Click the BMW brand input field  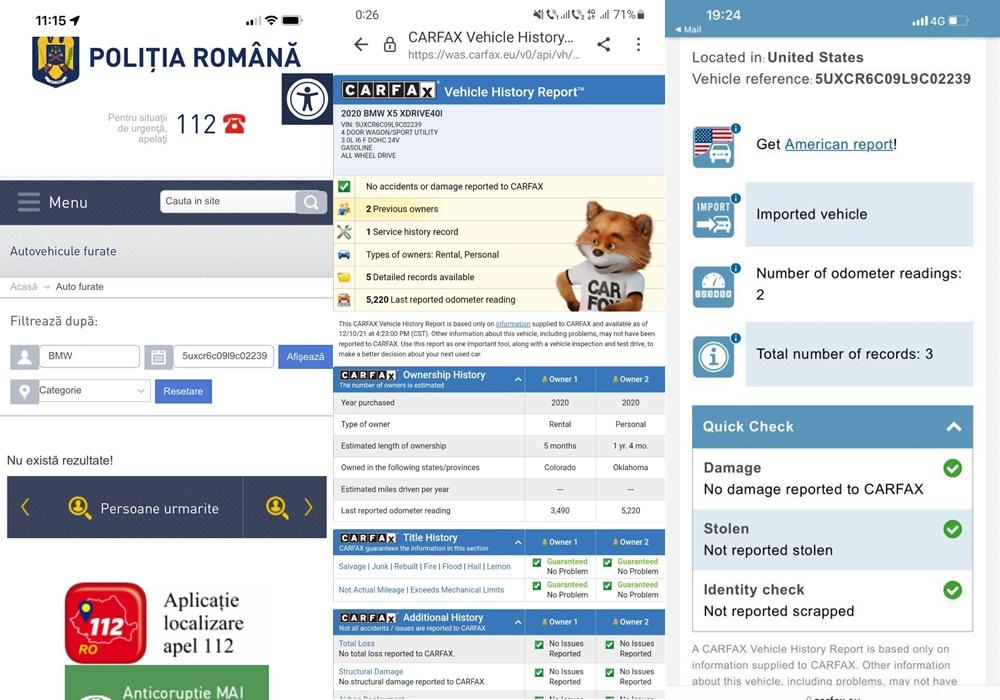pyautogui.click(x=89, y=356)
